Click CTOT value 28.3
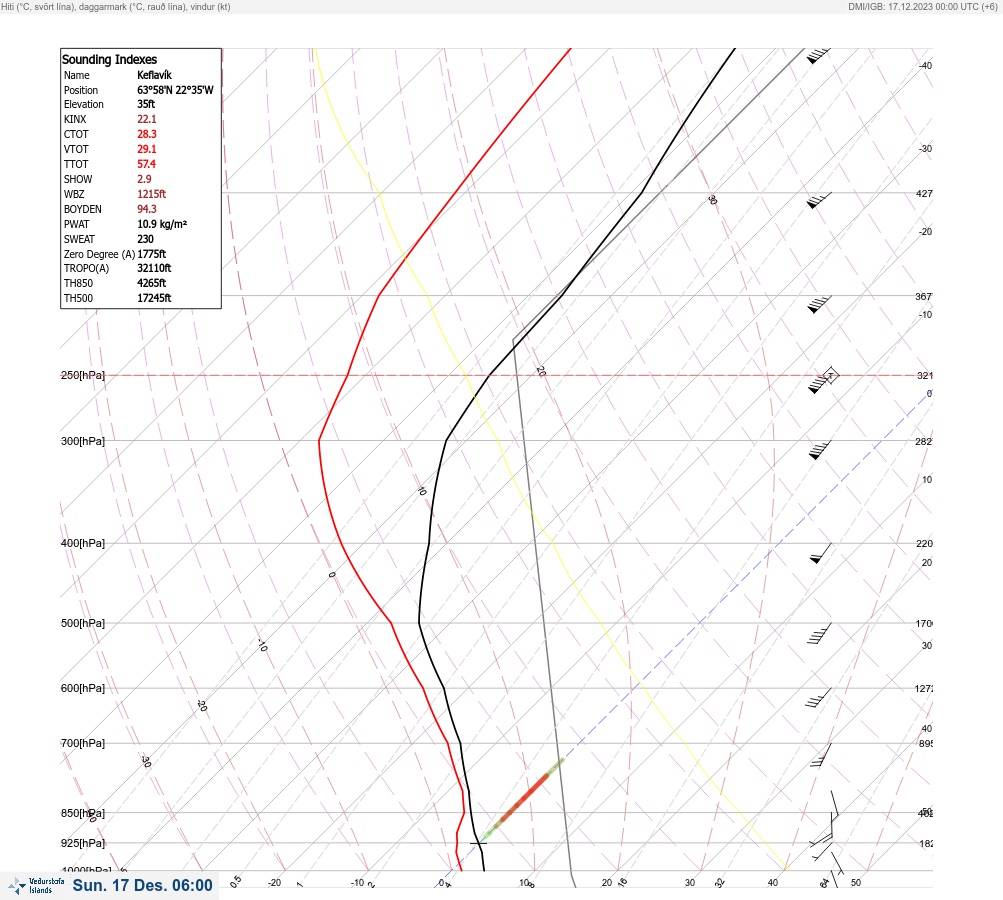1003x900 pixels. (x=146, y=134)
